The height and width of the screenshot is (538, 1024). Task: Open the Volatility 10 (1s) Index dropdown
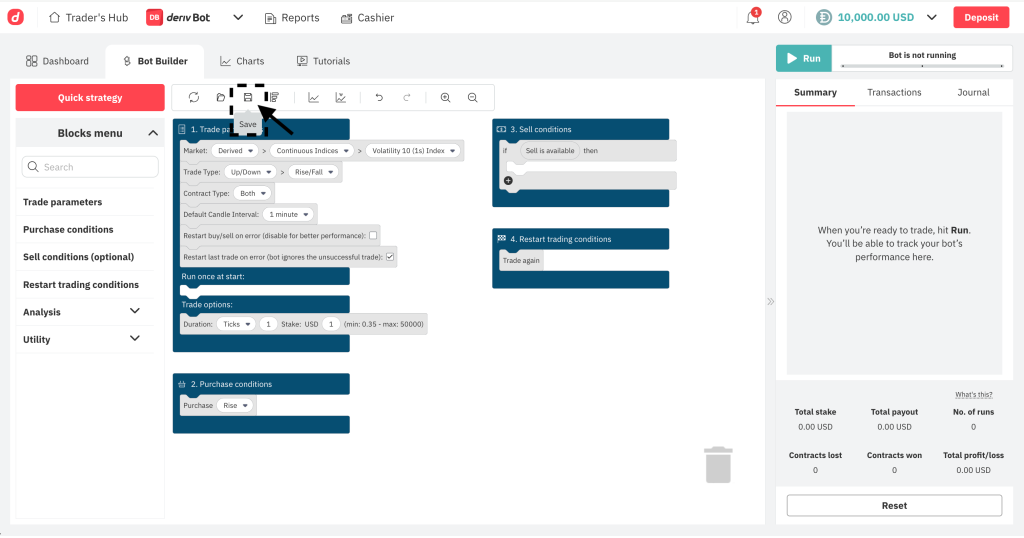click(411, 151)
